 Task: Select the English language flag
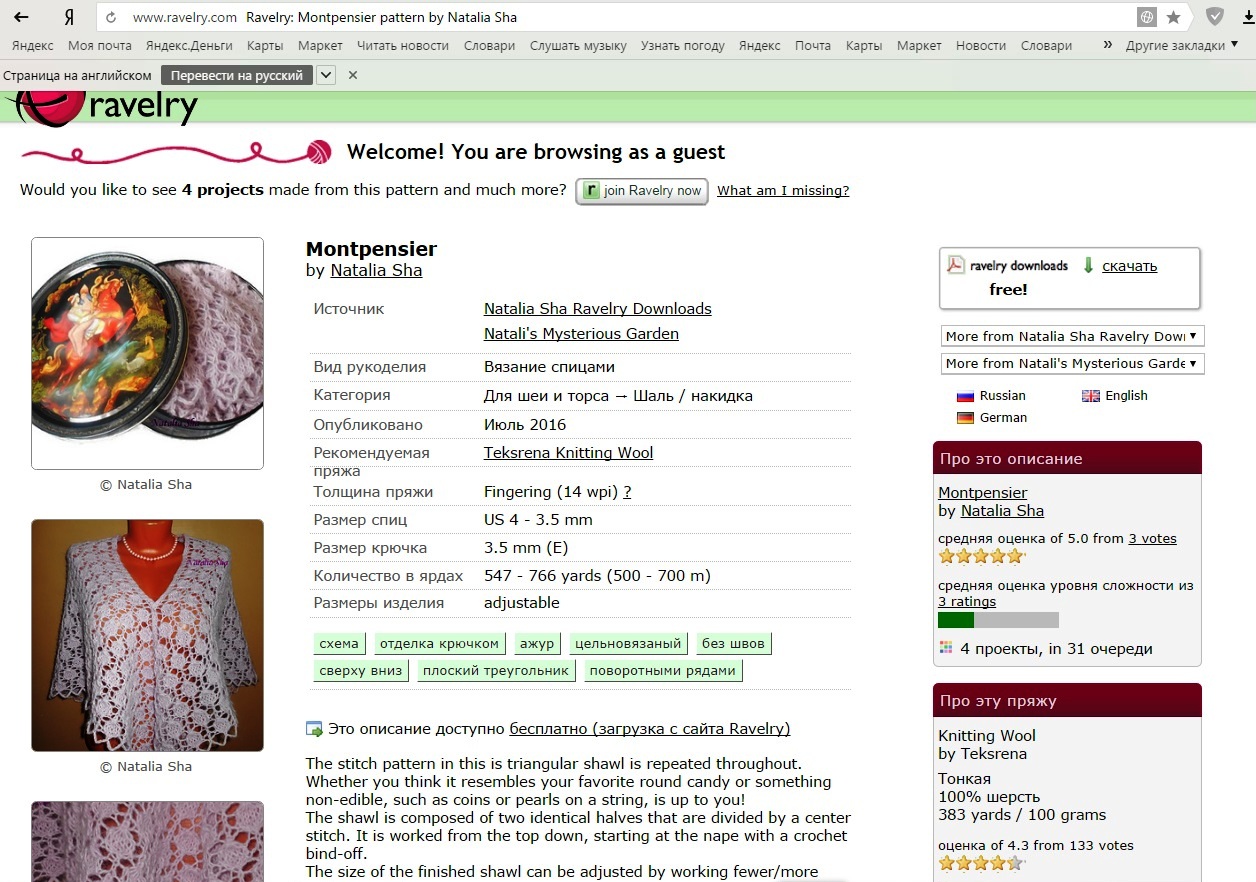point(1115,396)
